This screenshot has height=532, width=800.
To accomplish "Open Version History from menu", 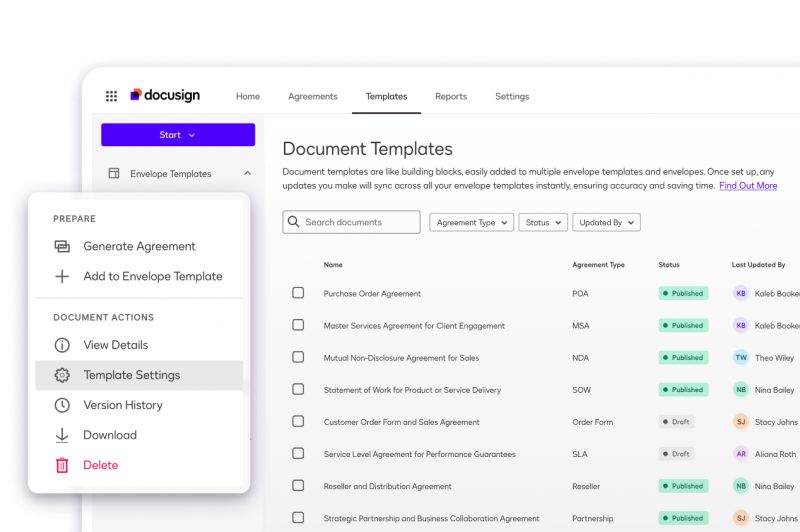I will click(139, 405).
